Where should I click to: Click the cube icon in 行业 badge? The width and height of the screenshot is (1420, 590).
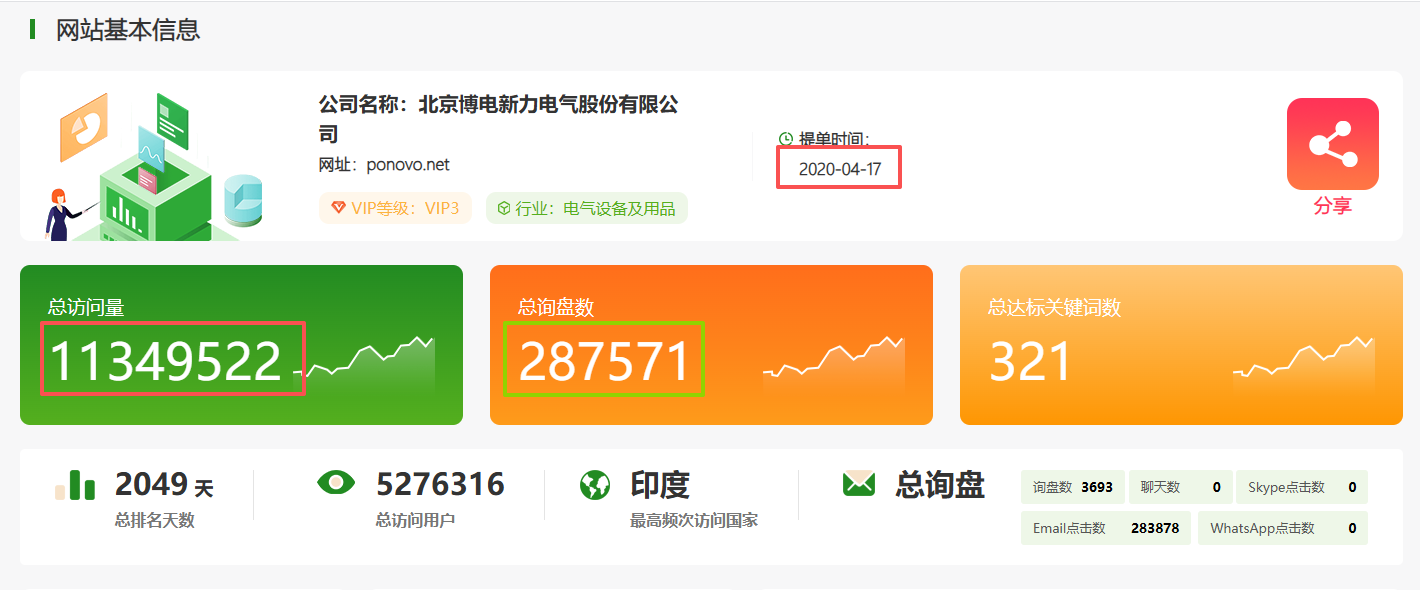[505, 208]
